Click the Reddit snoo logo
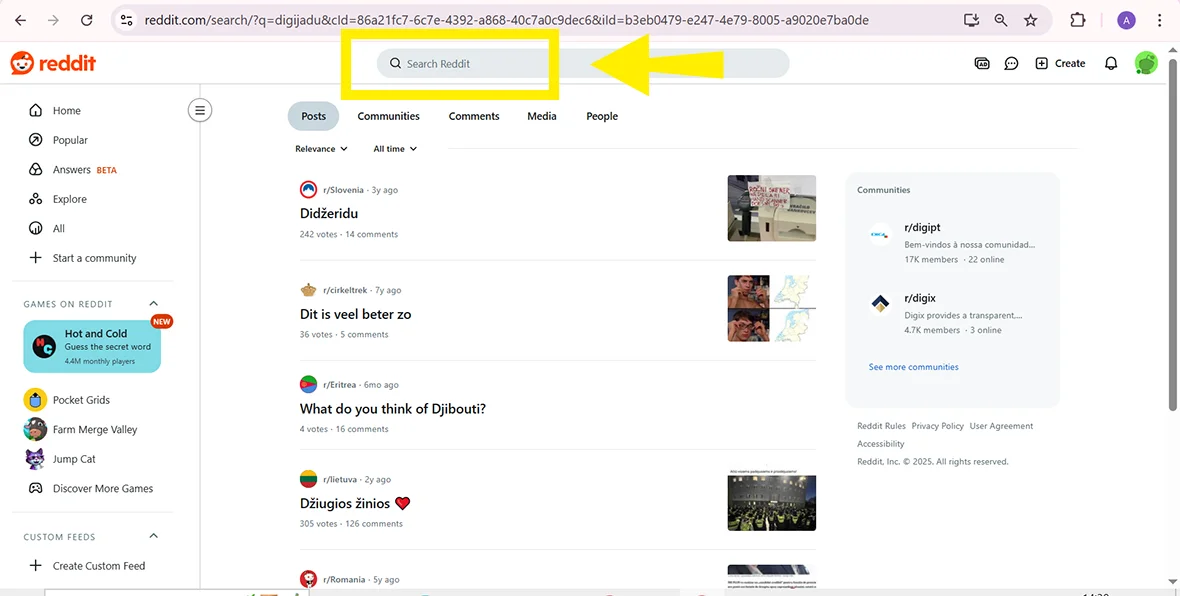Screen dimensions: 1180x596 tap(23, 62)
